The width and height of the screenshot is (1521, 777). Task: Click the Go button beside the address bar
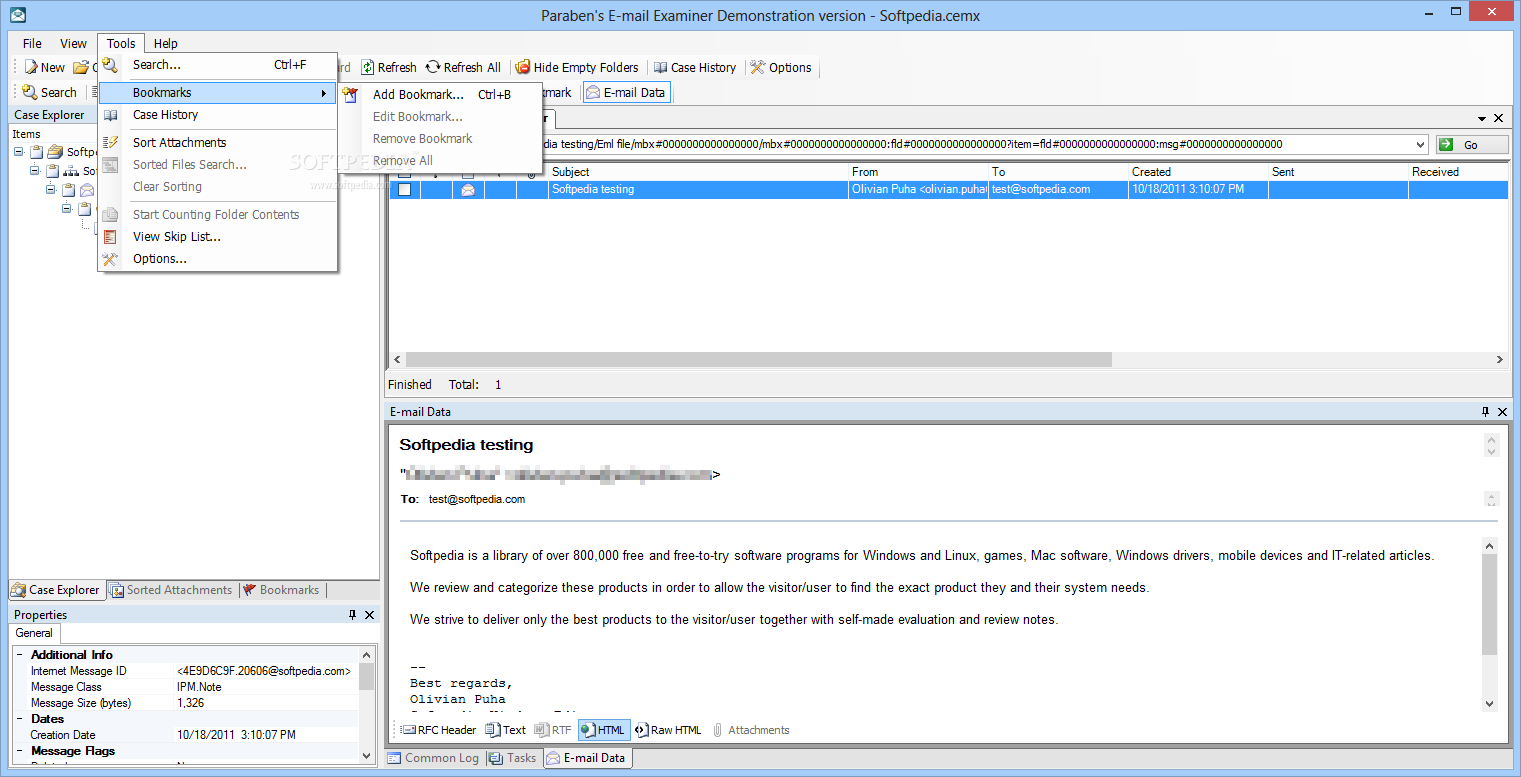pyautogui.click(x=1472, y=145)
